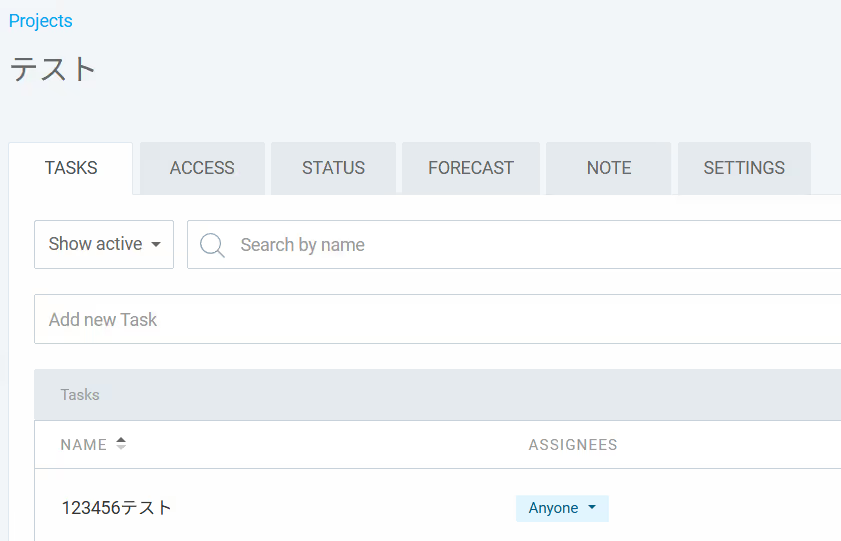Open the Show active filter dropdown

coord(104,244)
